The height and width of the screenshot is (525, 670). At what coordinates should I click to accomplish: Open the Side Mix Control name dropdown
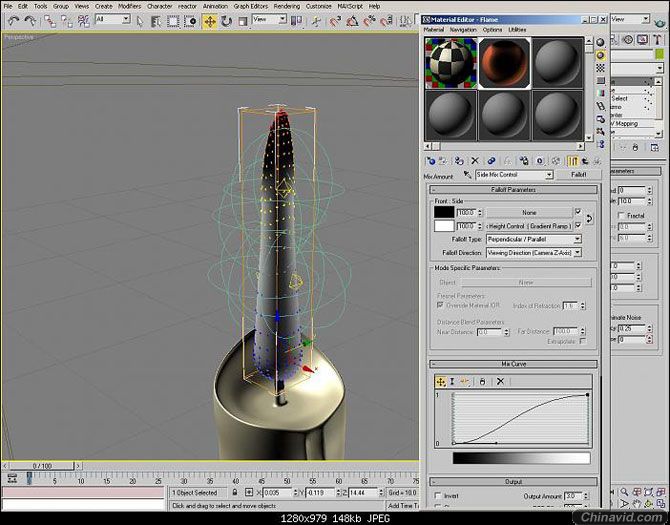click(x=514, y=175)
